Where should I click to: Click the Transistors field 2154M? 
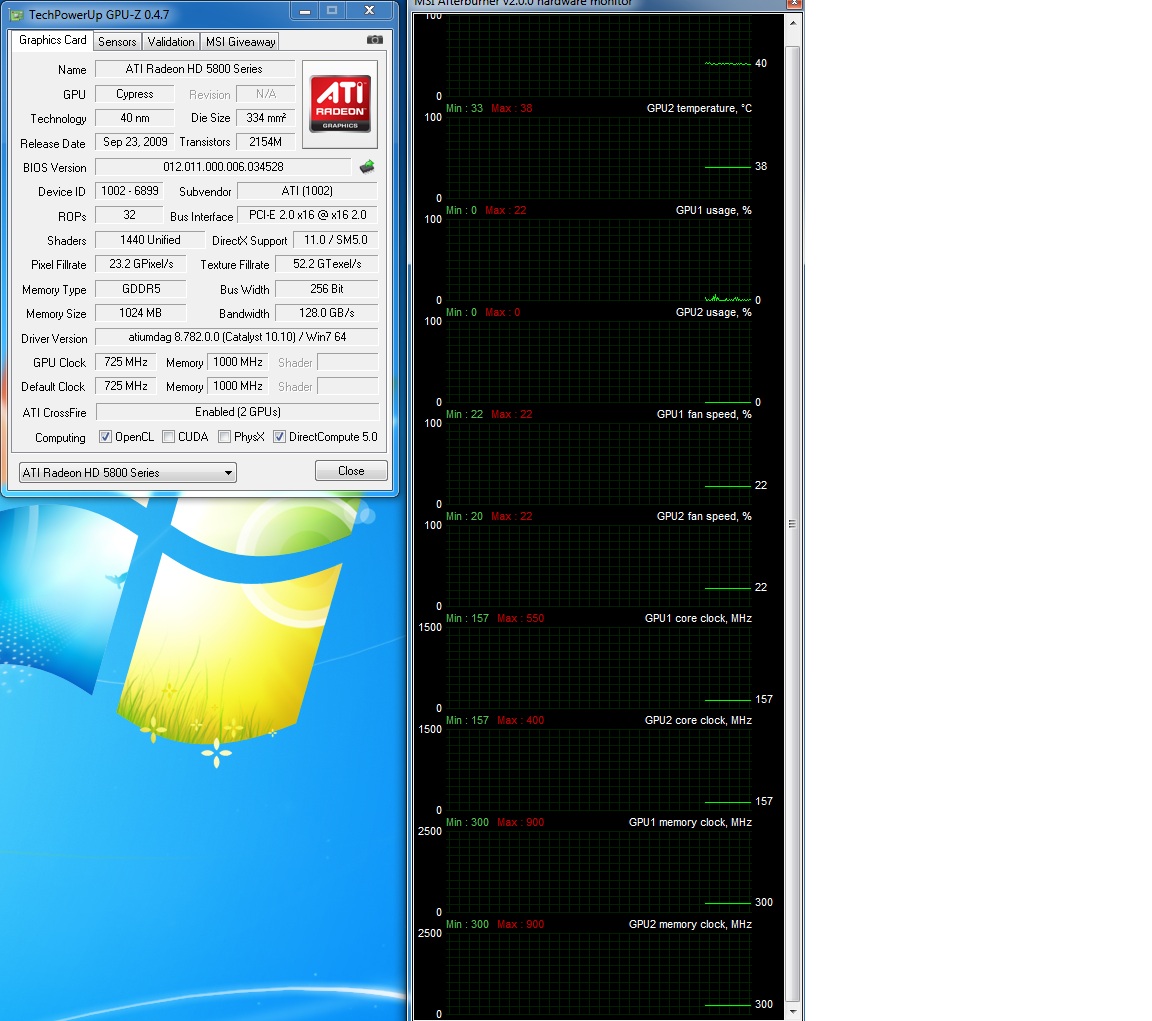265,142
